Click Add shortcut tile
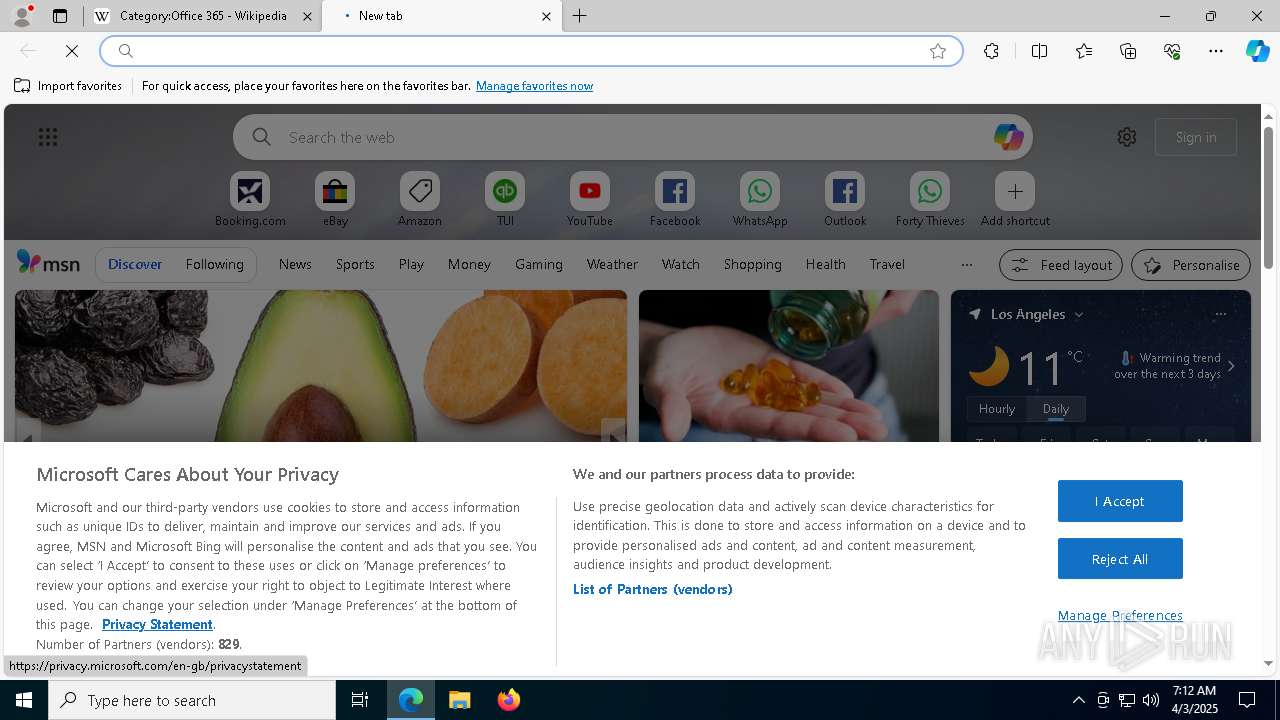 pyautogui.click(x=1015, y=200)
